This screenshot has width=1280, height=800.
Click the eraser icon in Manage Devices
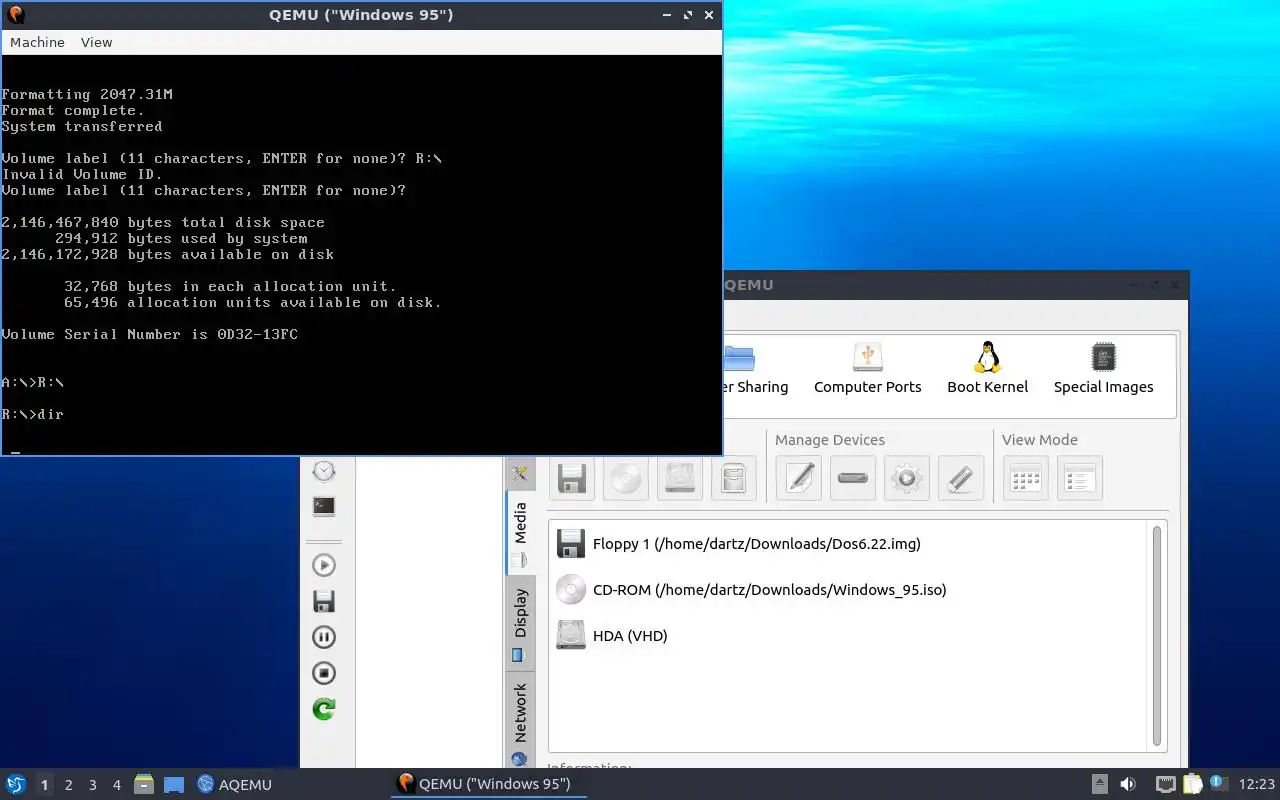[x=961, y=478]
